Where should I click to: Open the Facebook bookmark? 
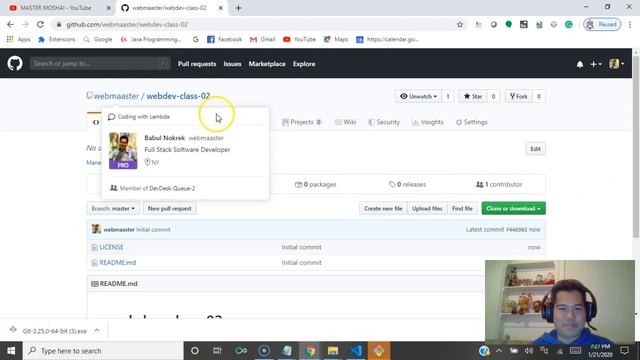pos(224,40)
